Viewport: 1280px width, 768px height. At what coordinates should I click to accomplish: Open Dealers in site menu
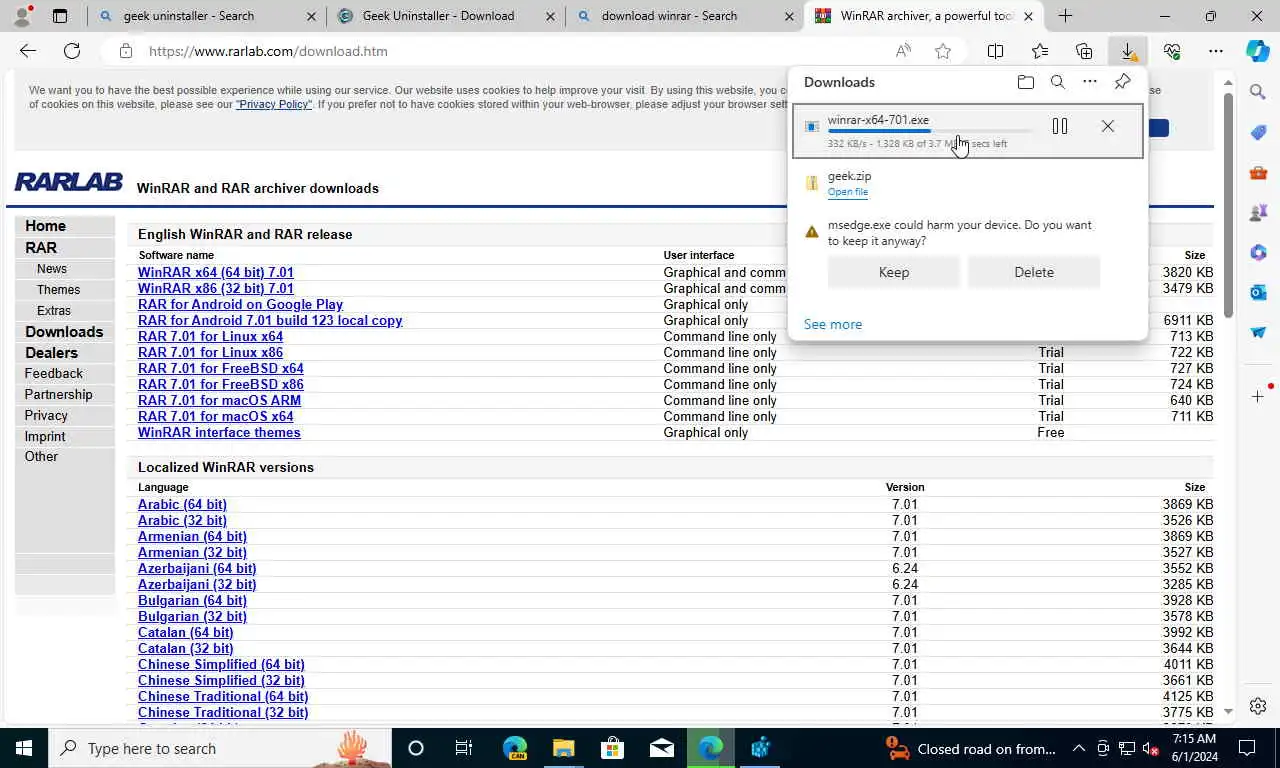(51, 352)
